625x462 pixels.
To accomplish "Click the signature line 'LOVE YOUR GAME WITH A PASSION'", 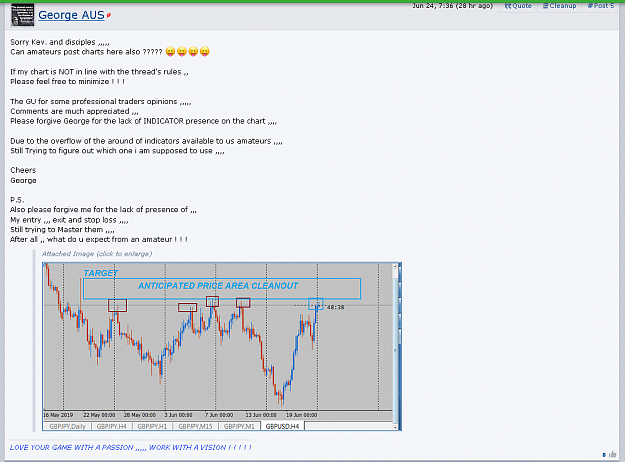I will click(x=131, y=448).
